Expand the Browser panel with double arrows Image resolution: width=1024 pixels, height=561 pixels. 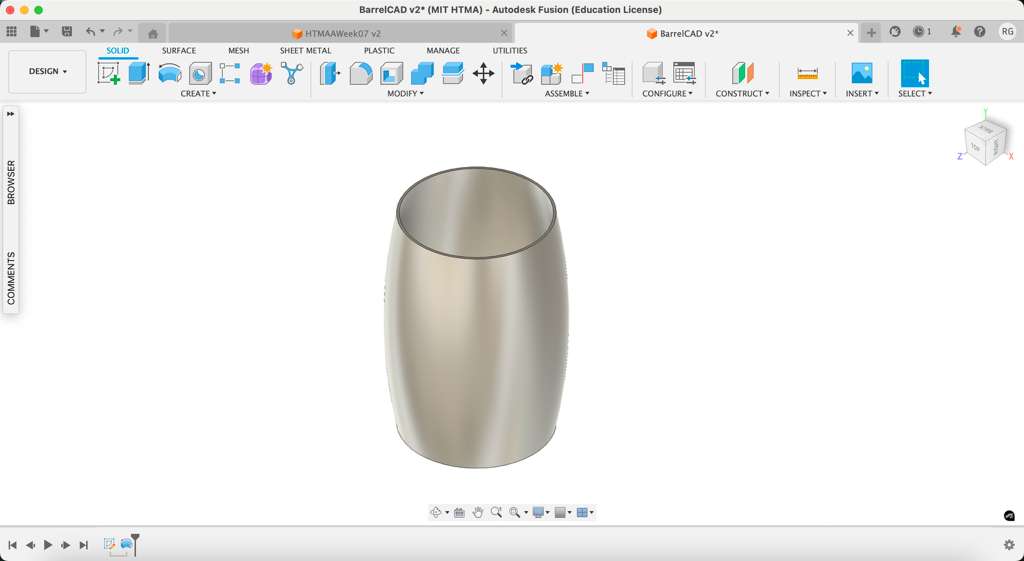pyautogui.click(x=11, y=114)
